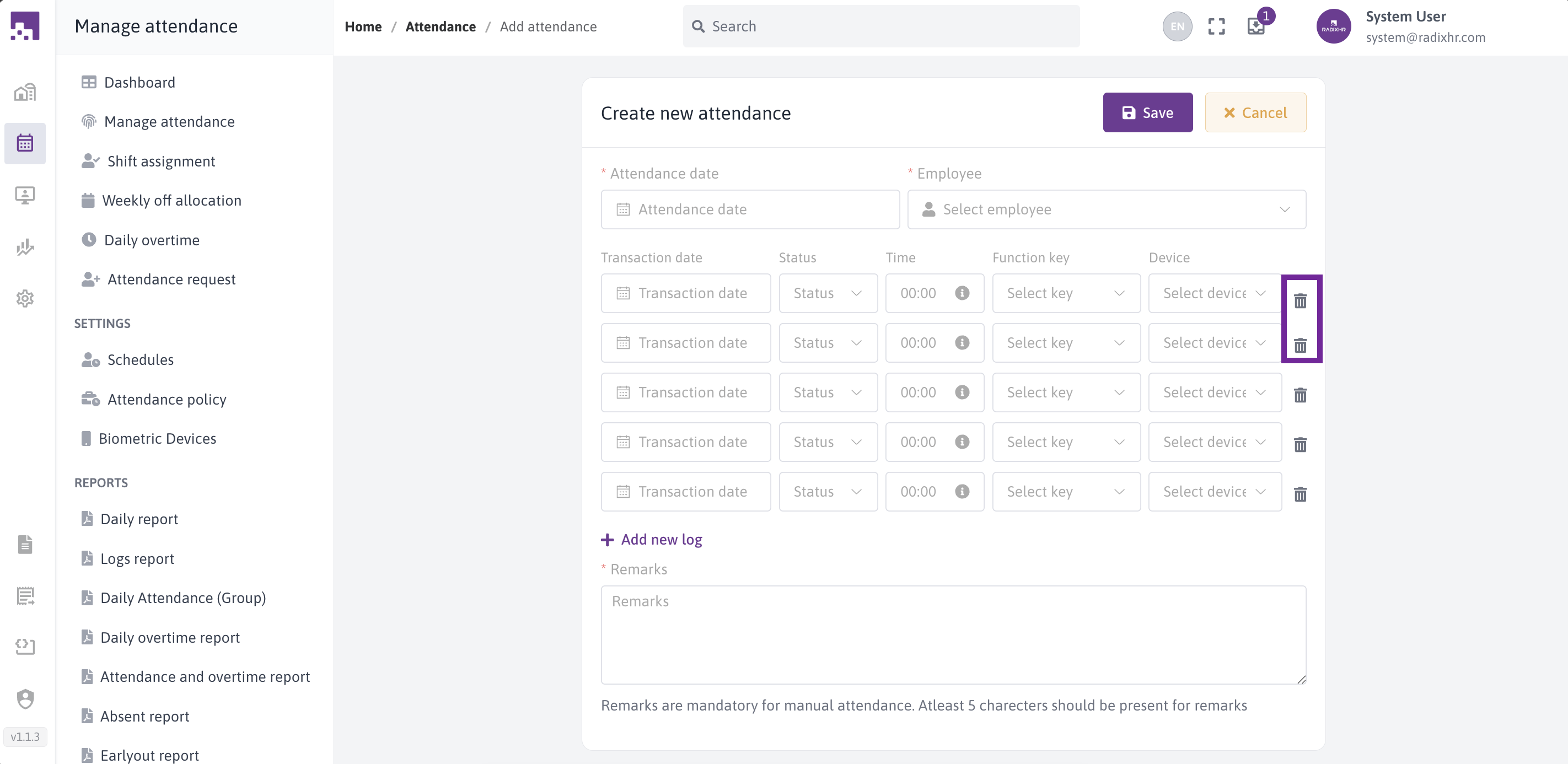Screen dimensions: 1568x764
Task: Expand the Select employee dropdown
Action: point(1106,209)
